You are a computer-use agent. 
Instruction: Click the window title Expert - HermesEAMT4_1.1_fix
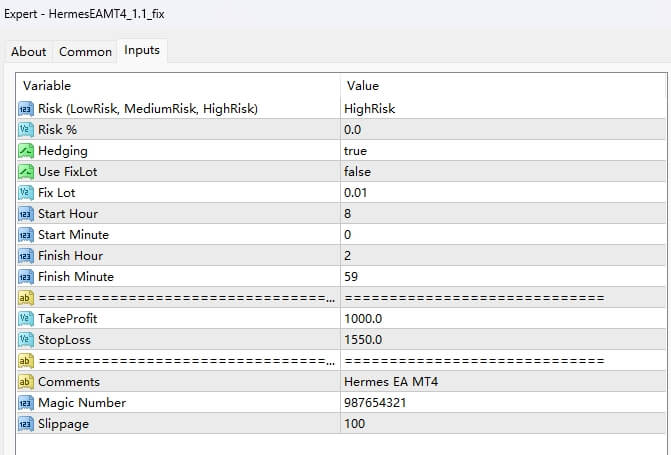click(84, 14)
